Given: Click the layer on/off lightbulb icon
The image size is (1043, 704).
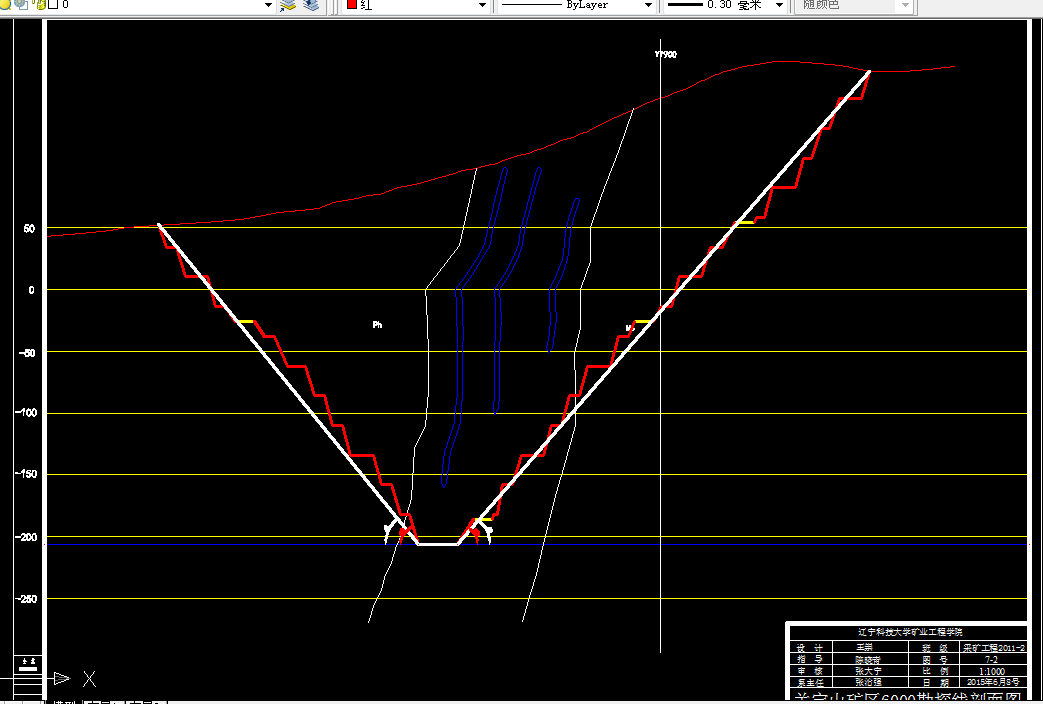Looking at the screenshot, I should coord(4,4).
